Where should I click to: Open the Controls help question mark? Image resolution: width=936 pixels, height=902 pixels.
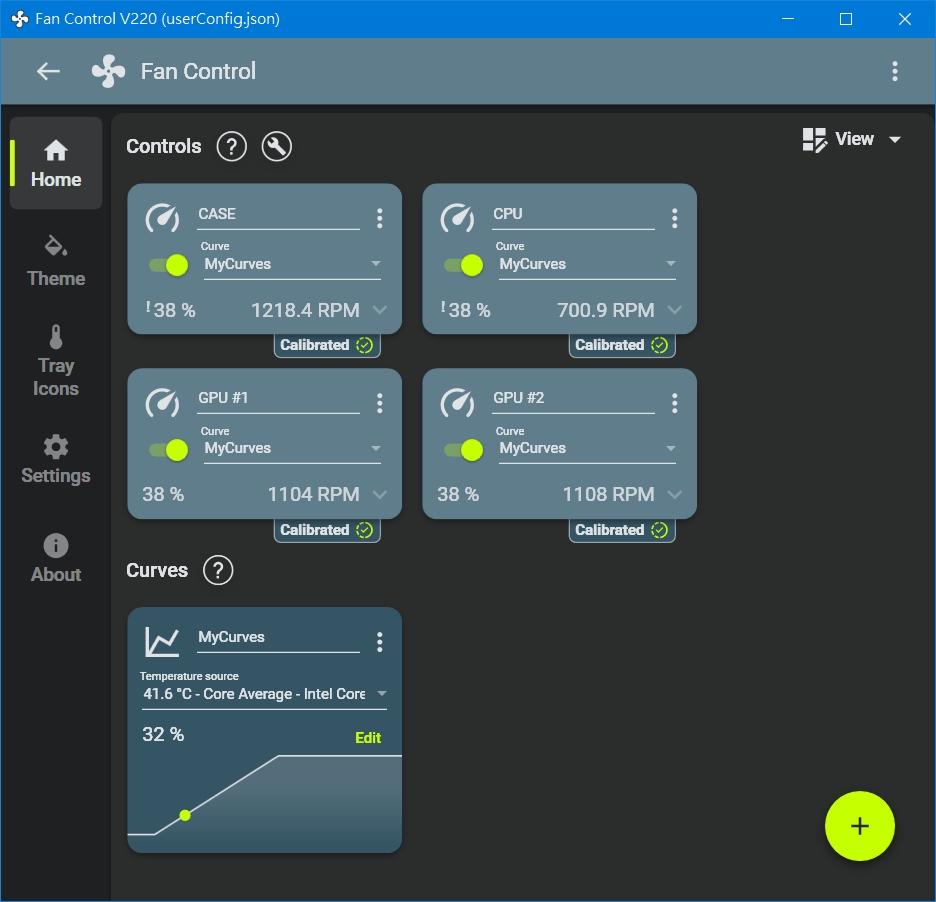231,147
